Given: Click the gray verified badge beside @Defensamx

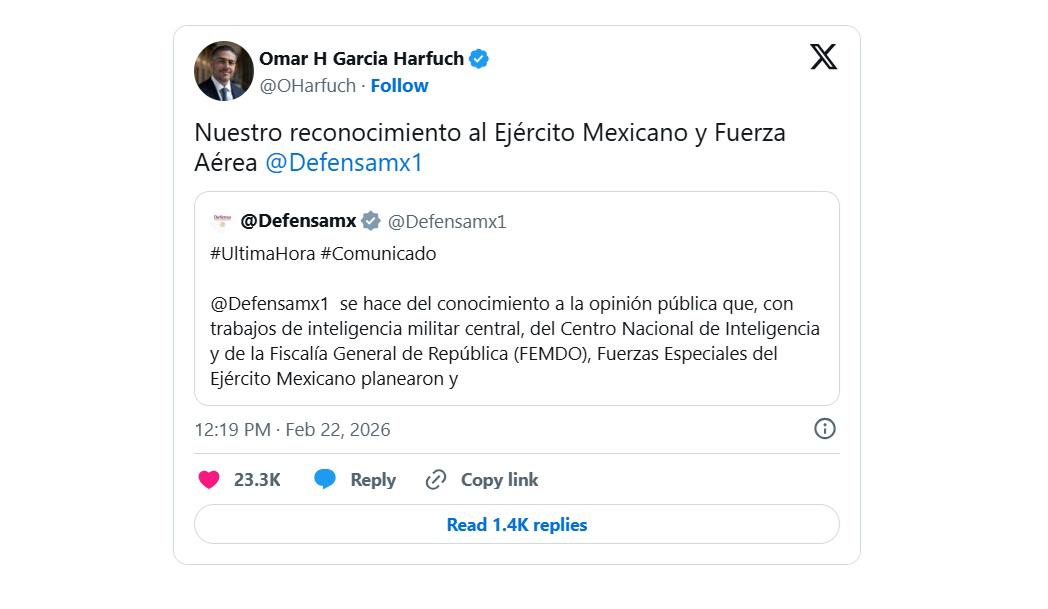Looking at the screenshot, I should (371, 221).
